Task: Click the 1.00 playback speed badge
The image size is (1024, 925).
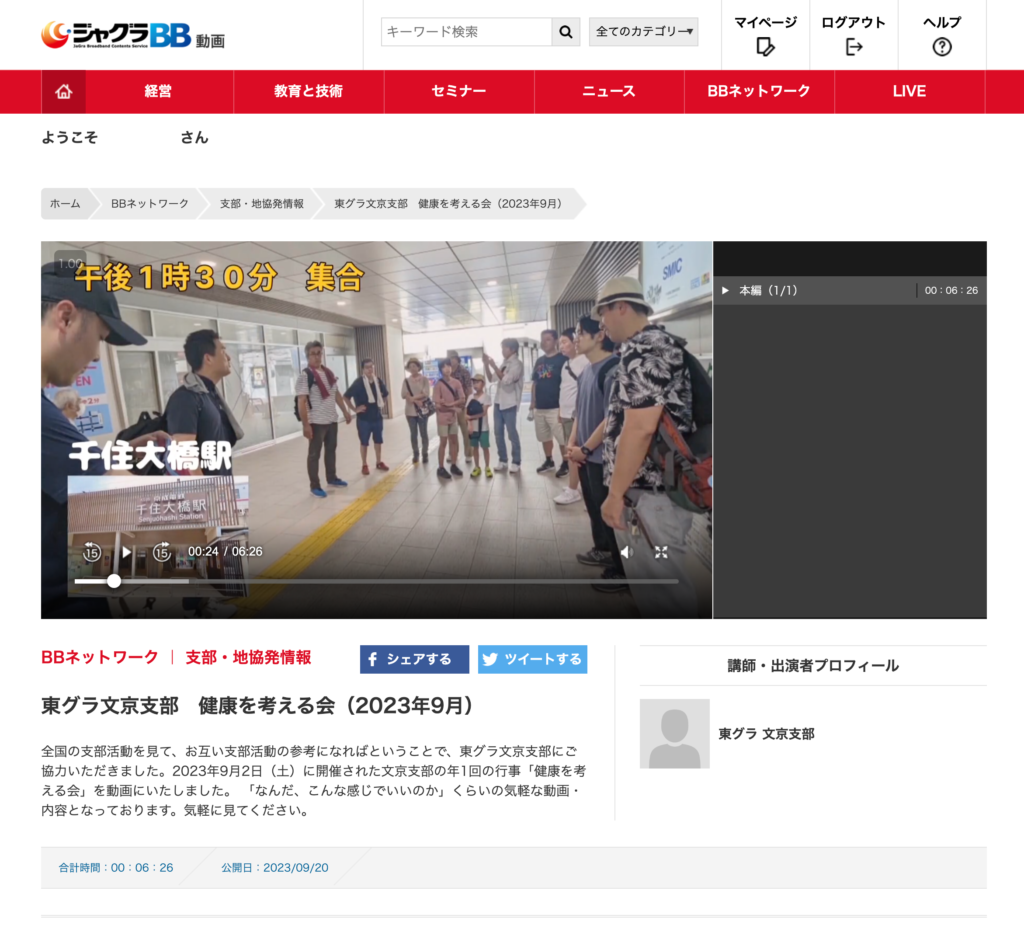Action: (x=70, y=263)
